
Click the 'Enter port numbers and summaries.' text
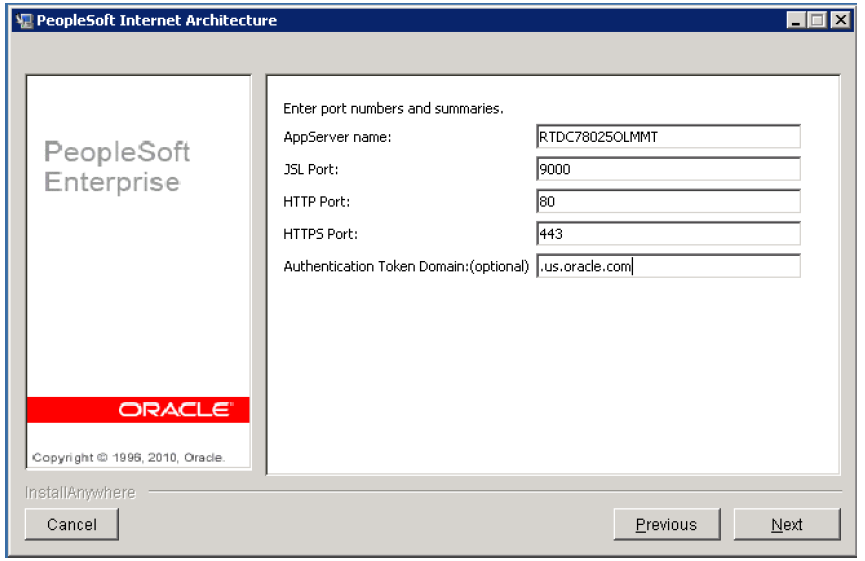tap(393, 109)
